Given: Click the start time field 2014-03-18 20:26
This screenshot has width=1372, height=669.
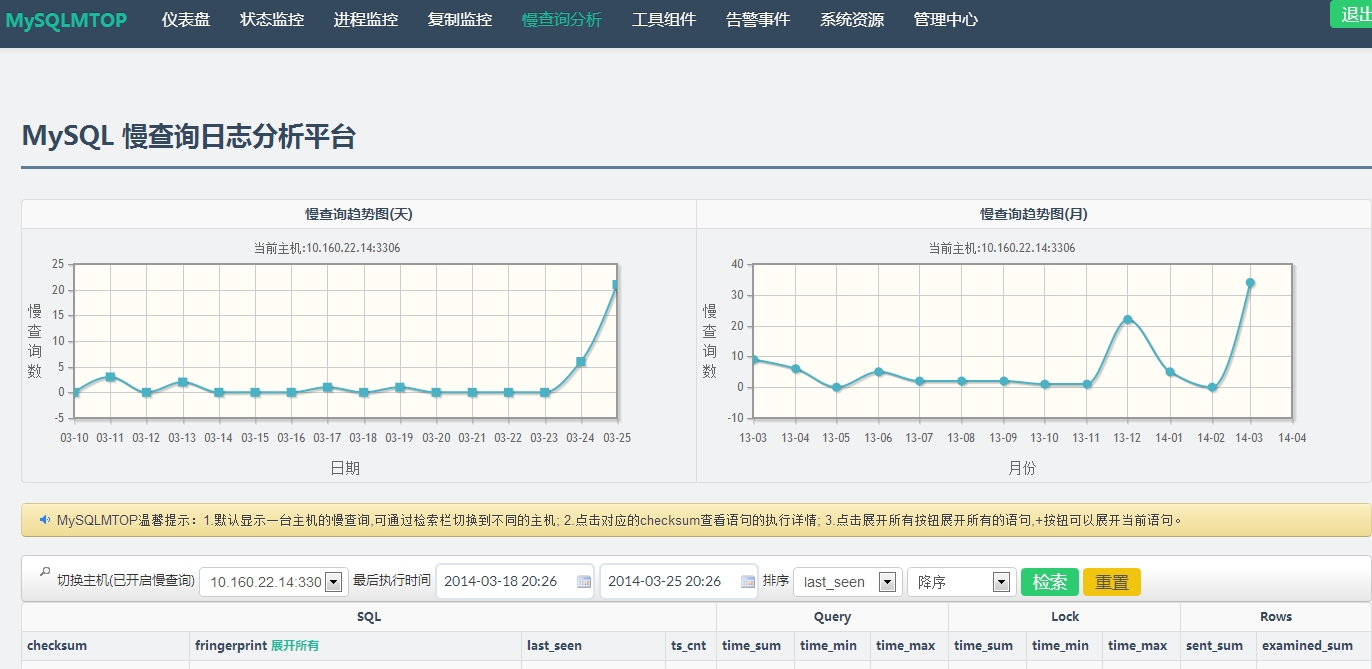Looking at the screenshot, I should (x=515, y=581).
